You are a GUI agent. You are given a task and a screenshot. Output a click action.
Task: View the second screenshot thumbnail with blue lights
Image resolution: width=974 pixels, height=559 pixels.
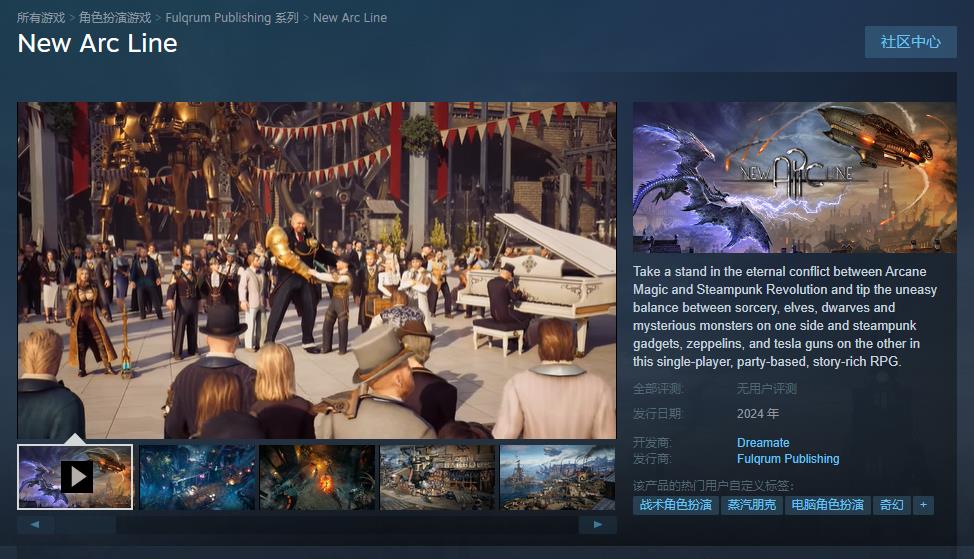197,477
